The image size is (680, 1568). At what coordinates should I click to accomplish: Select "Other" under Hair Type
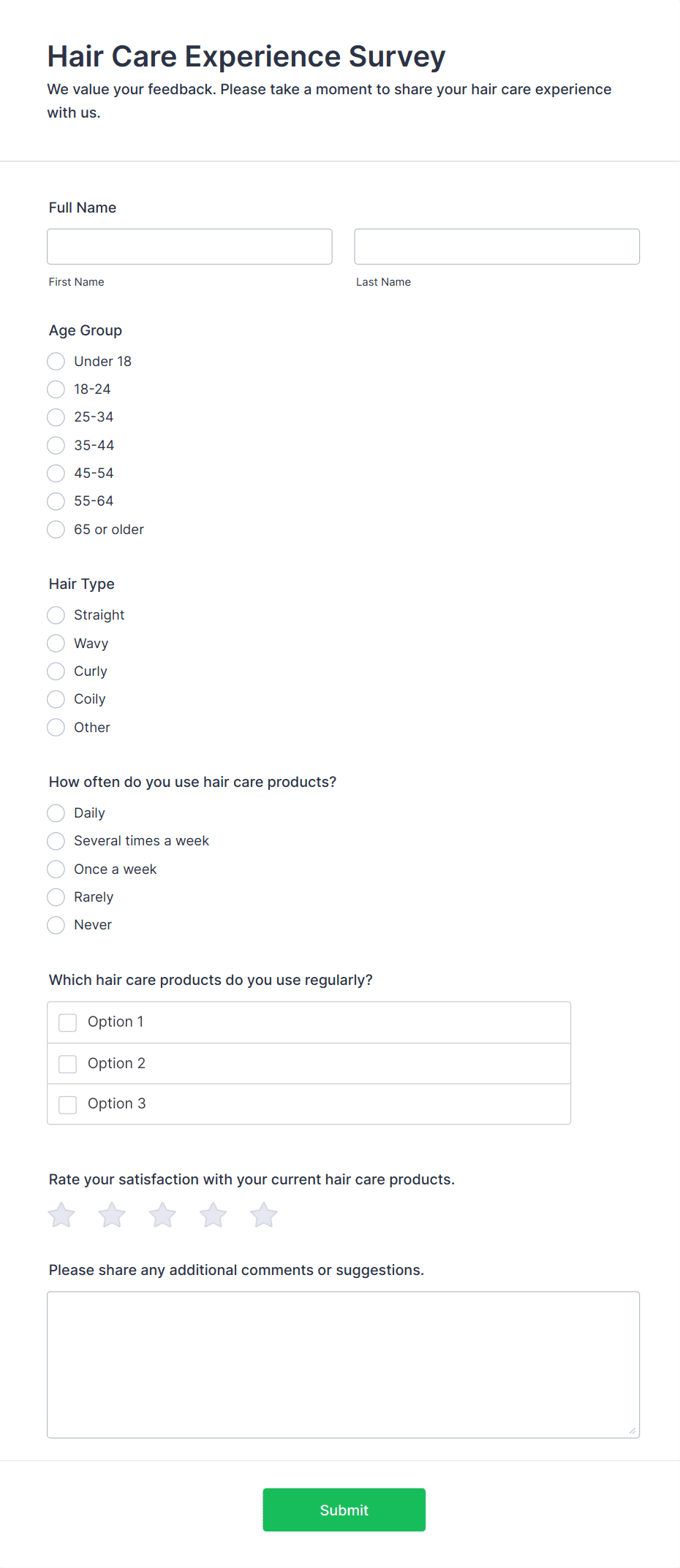(56, 727)
